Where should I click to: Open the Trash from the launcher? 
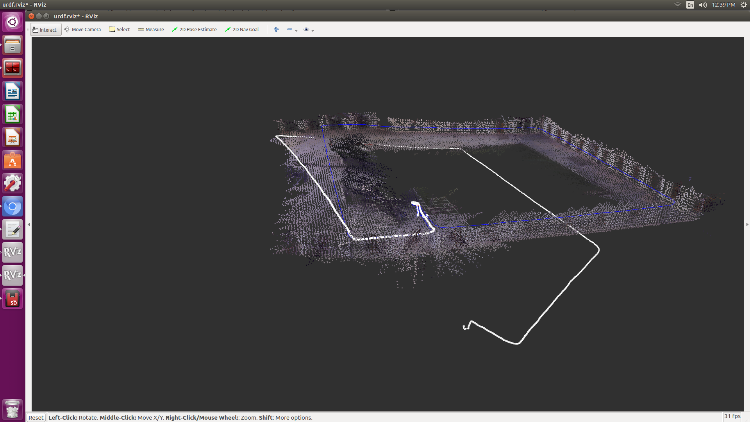13,407
